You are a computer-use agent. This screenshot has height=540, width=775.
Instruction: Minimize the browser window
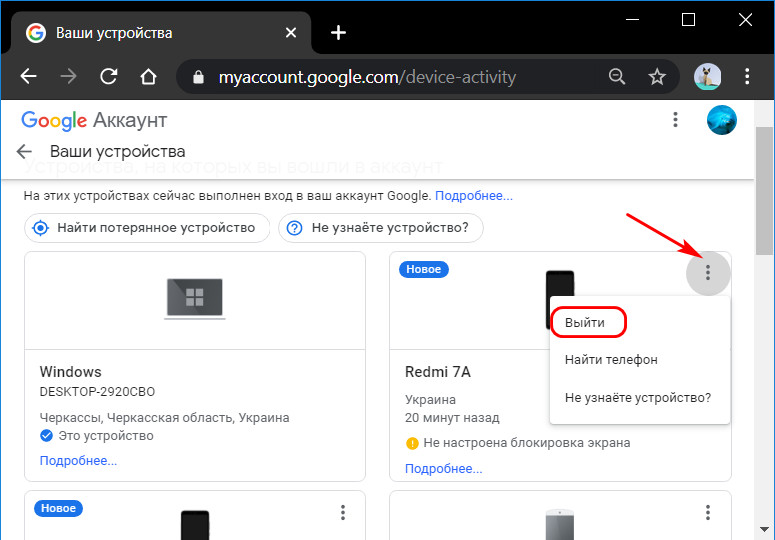pyautogui.click(x=632, y=20)
